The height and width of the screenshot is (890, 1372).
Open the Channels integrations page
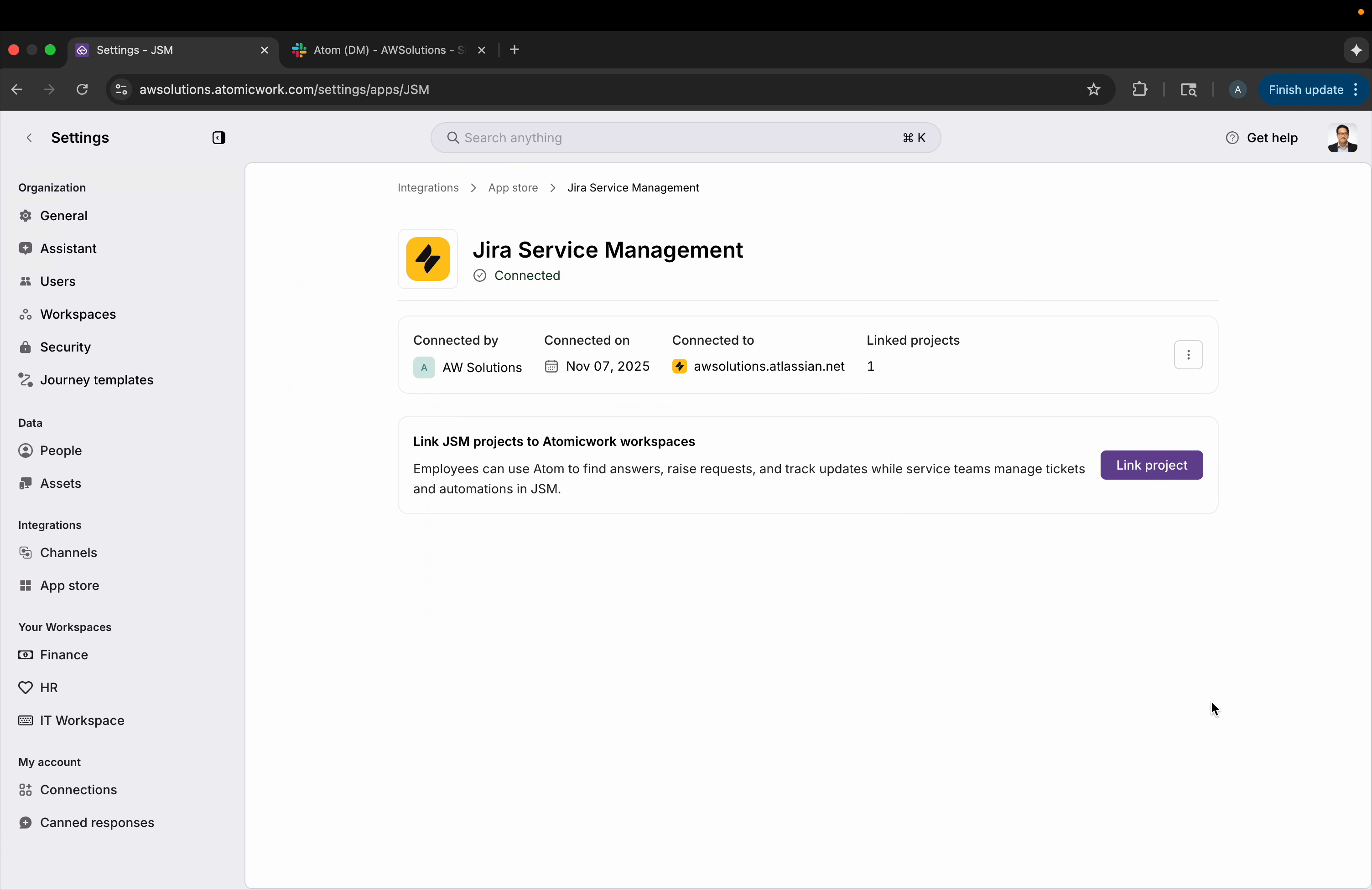pos(68,552)
